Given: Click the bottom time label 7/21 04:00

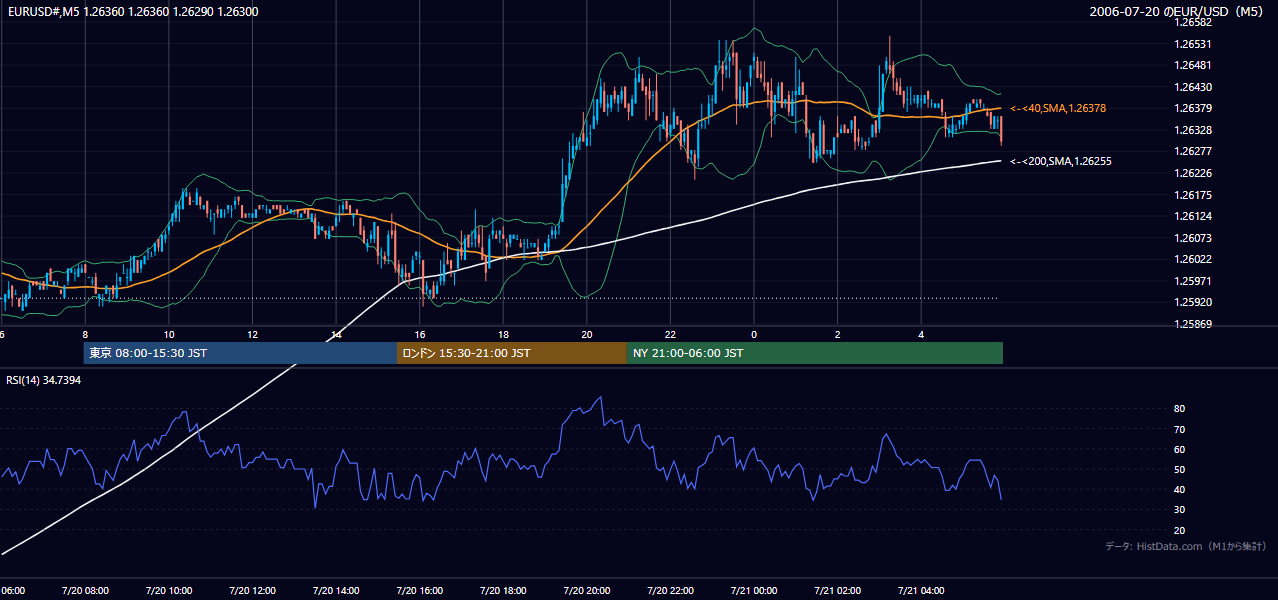Looking at the screenshot, I should tap(921, 590).
